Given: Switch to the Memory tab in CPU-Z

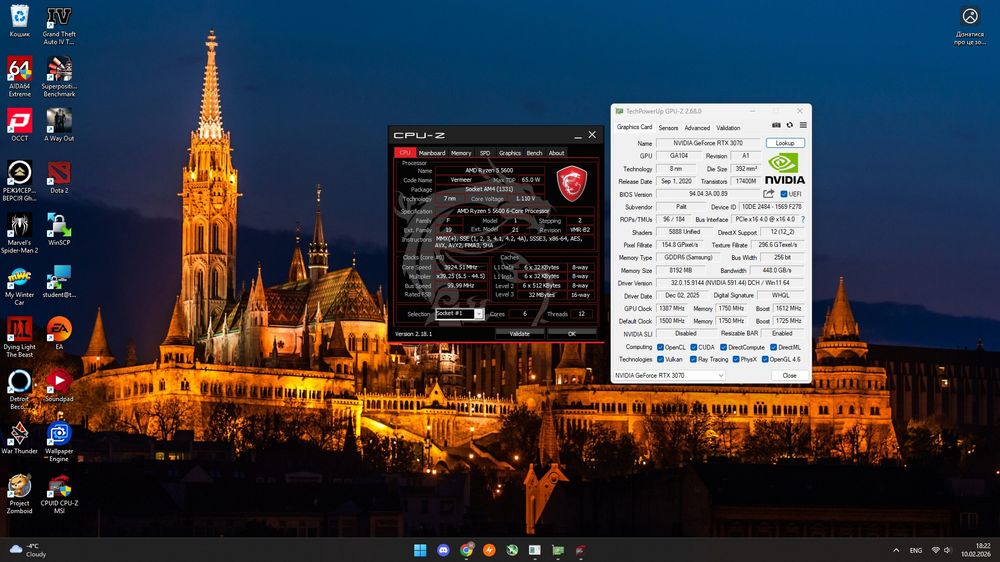Looking at the screenshot, I should click(461, 152).
